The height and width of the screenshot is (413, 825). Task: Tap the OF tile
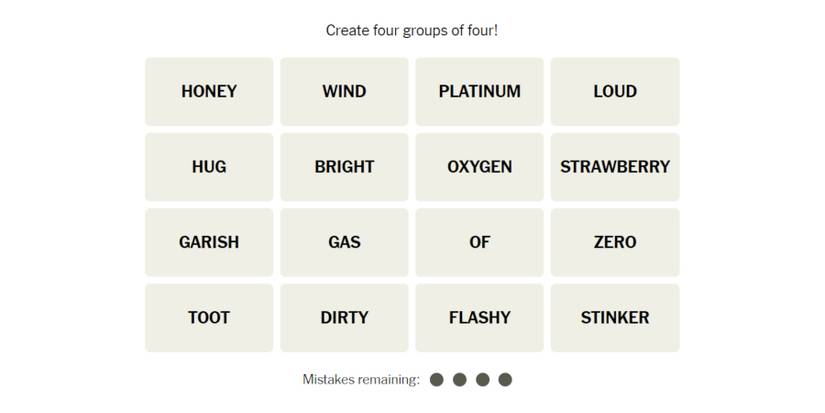(x=479, y=242)
